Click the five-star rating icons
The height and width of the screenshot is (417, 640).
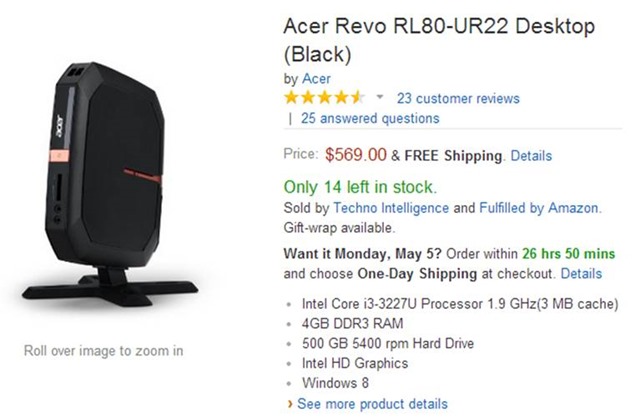coord(324,98)
